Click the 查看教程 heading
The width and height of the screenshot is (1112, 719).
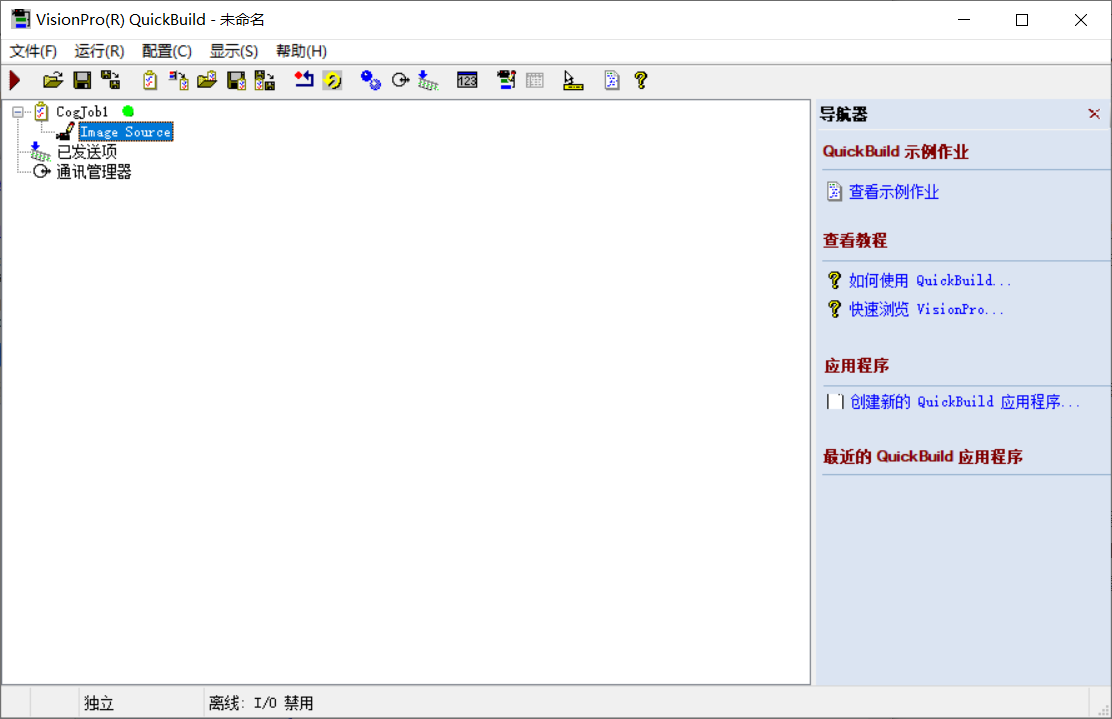855,240
